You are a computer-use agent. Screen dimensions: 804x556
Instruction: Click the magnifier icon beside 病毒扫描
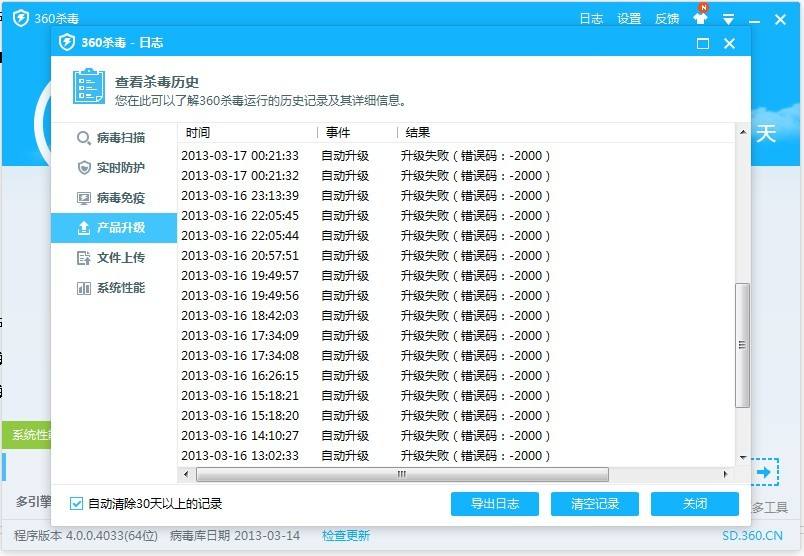tap(84, 138)
